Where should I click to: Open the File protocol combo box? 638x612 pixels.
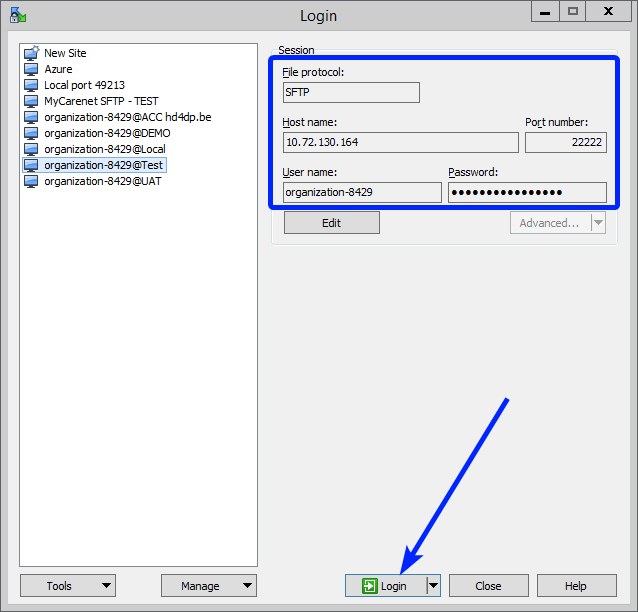click(x=350, y=93)
